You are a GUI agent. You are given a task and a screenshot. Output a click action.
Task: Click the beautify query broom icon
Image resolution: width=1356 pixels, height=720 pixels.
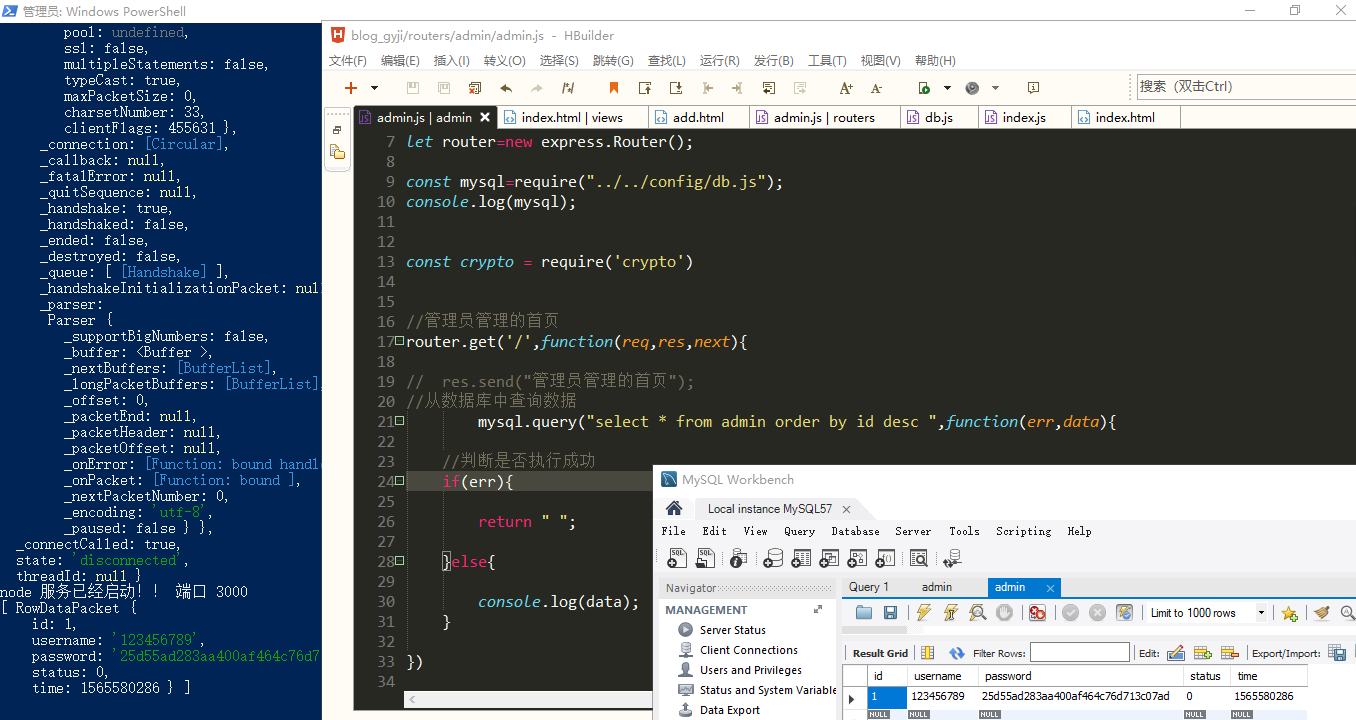point(1322,613)
